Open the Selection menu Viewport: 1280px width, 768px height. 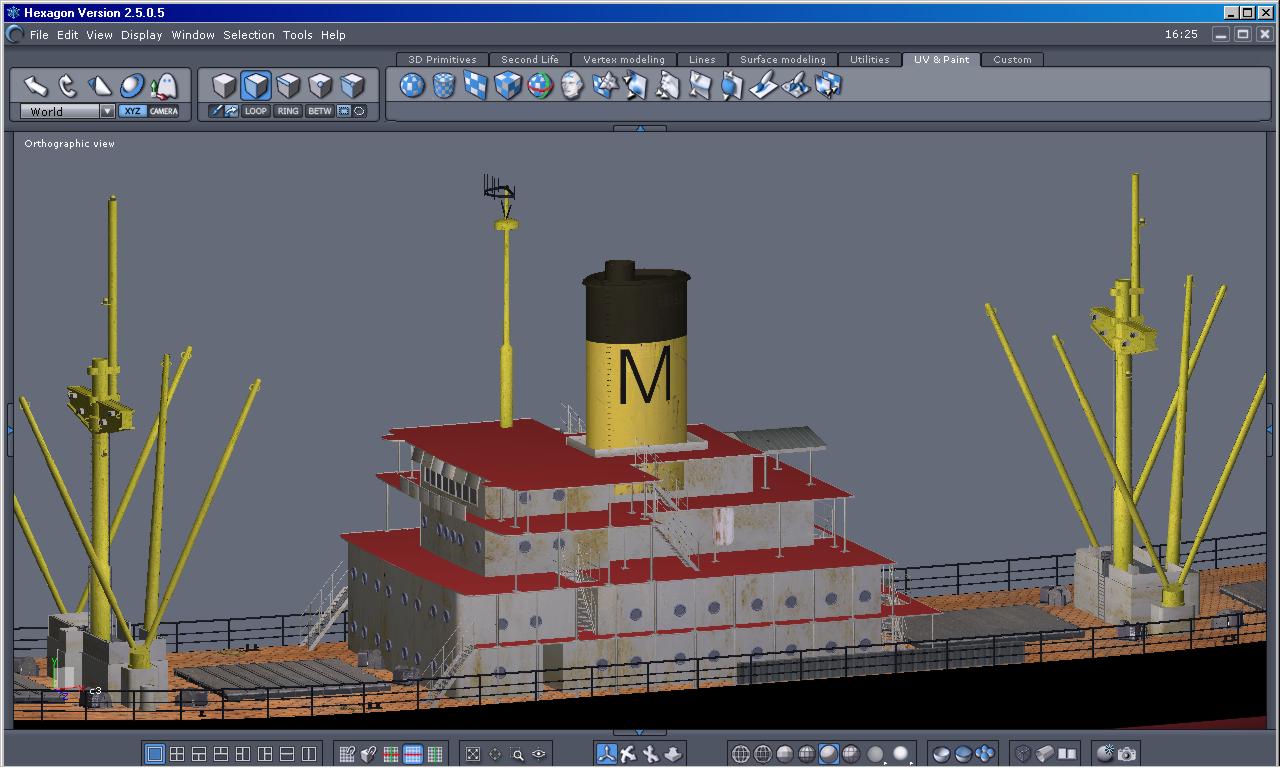pyautogui.click(x=248, y=35)
